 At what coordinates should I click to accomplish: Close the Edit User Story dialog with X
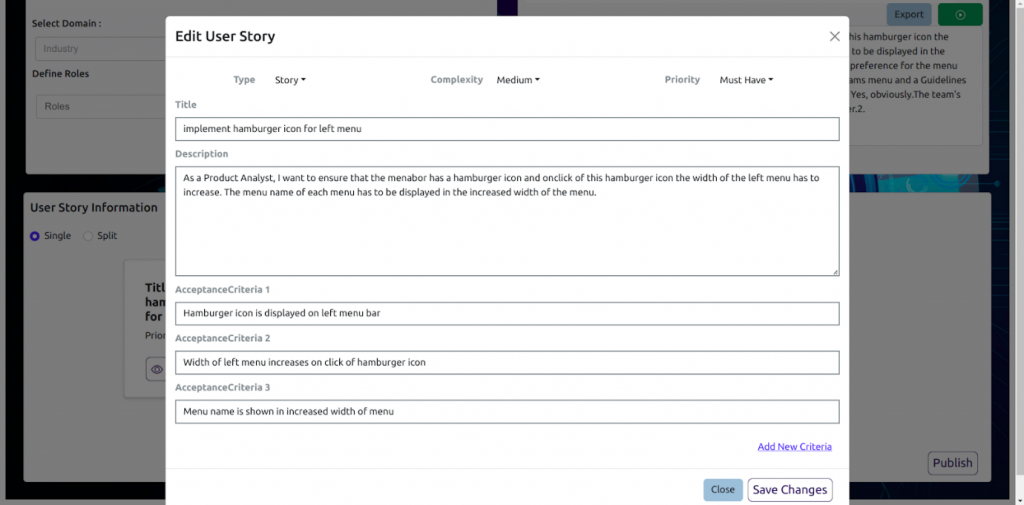point(834,37)
